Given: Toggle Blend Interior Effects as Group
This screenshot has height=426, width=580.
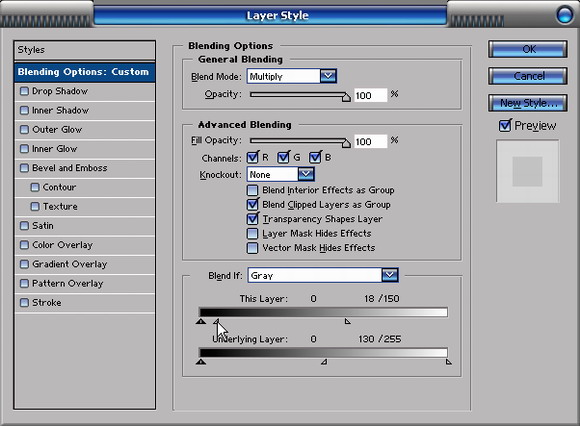Looking at the screenshot, I should point(252,190).
